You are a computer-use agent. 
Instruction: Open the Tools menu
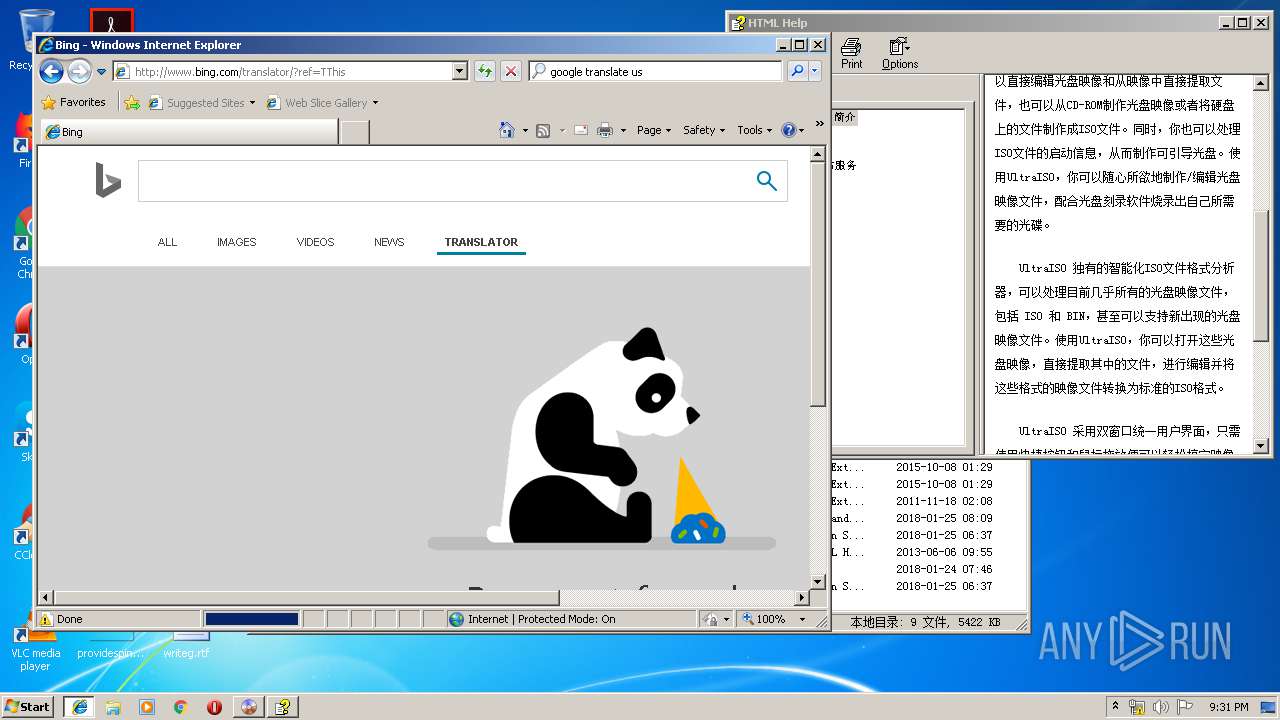pyautogui.click(x=755, y=130)
